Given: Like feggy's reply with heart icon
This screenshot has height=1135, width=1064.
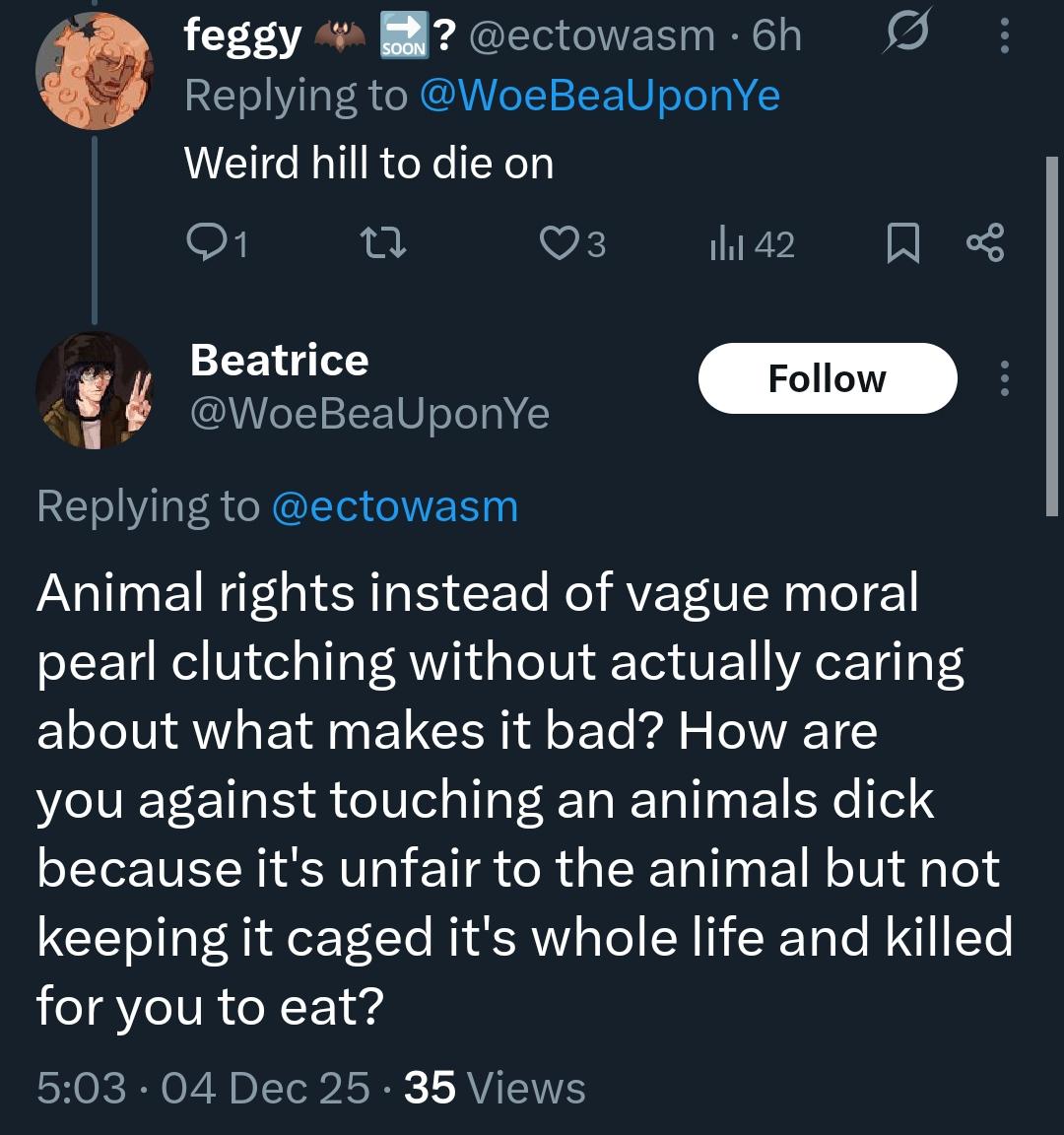Looking at the screenshot, I should click(558, 243).
